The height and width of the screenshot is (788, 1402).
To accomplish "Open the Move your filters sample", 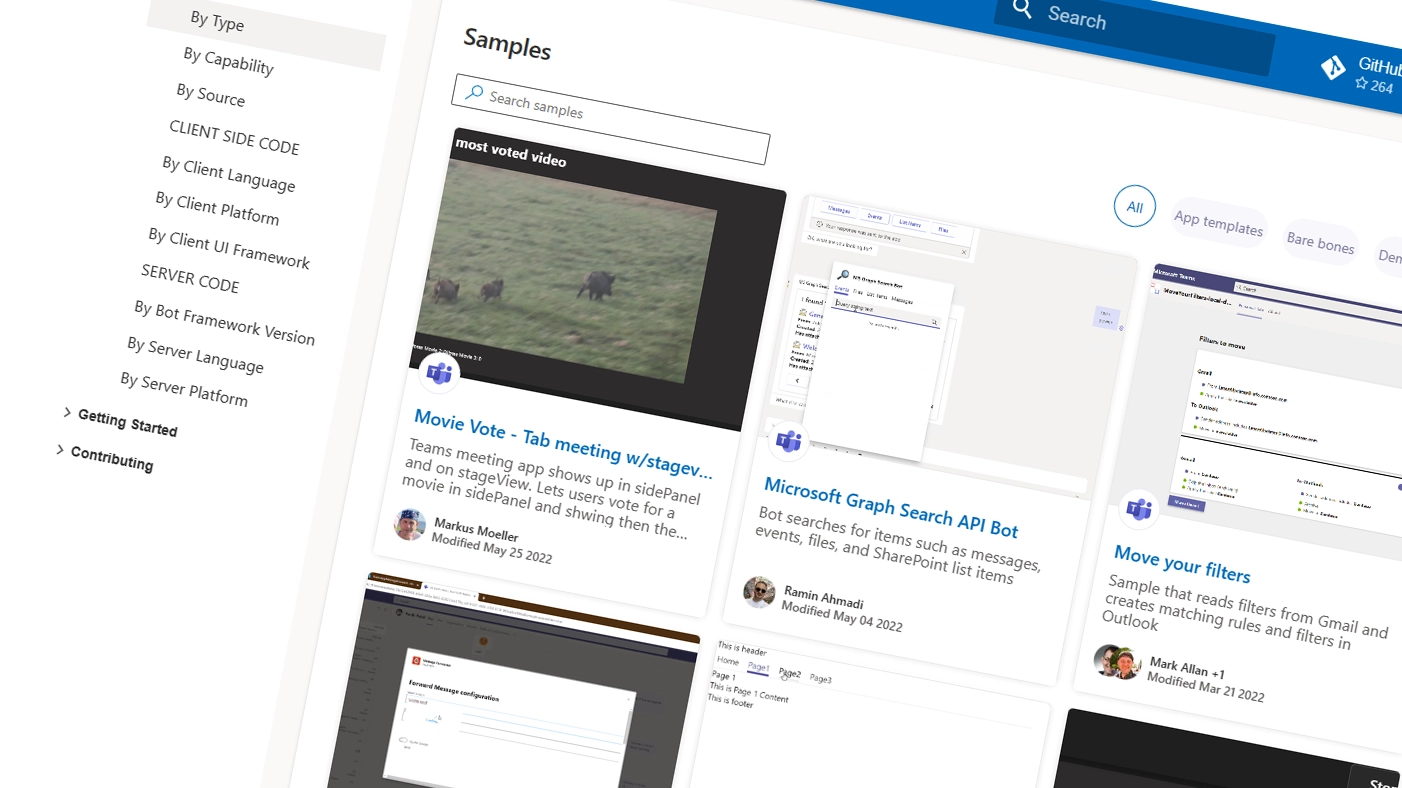I will [x=1182, y=565].
